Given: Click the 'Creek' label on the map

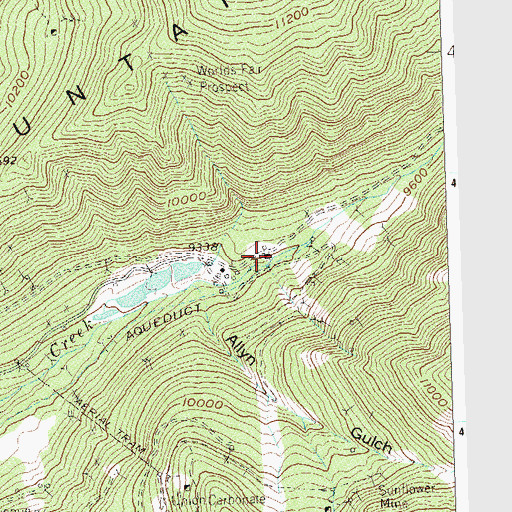Looking at the screenshot, I should coord(71,339).
